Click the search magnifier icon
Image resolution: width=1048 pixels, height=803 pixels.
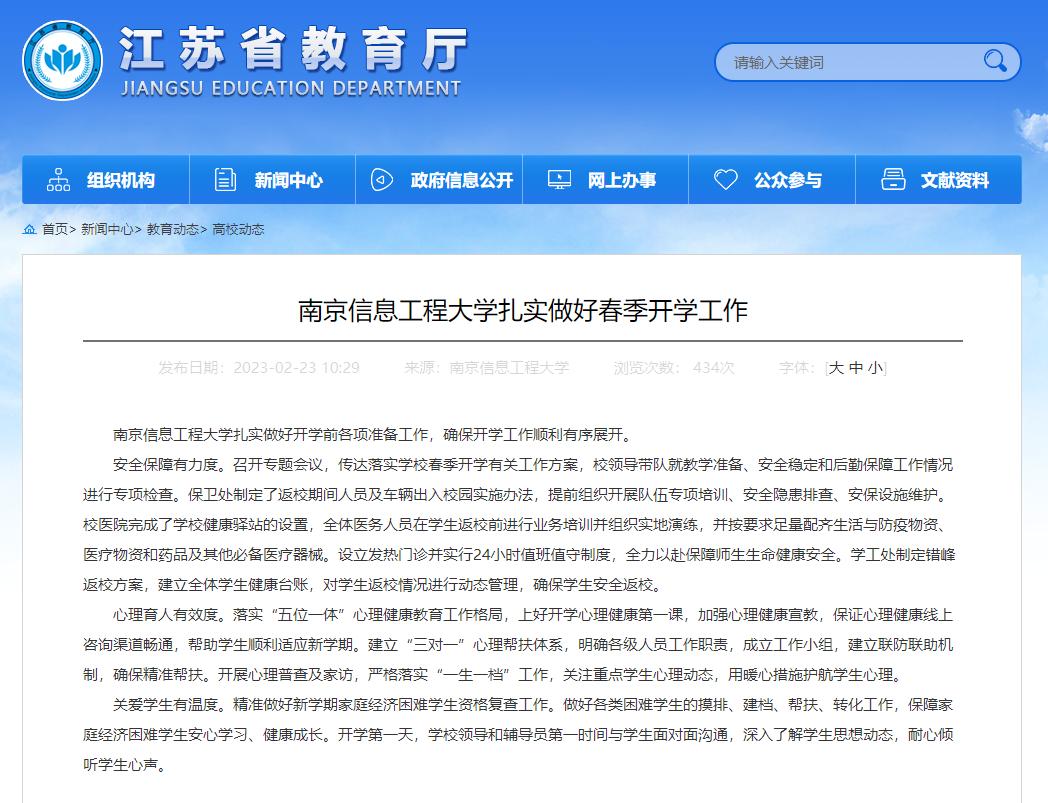tap(995, 61)
